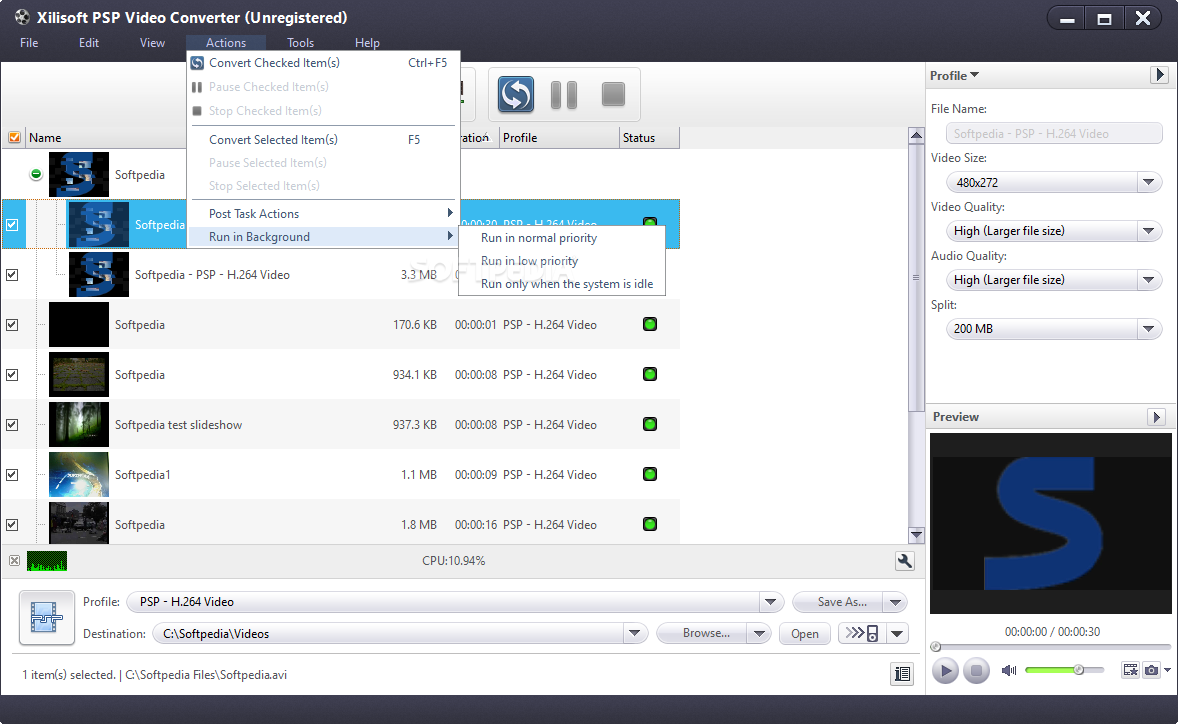Screen dimensions: 1178x724
Task: Uncheck Softpedia test slideshow checkbox
Action: pyautogui.click(x=12, y=424)
